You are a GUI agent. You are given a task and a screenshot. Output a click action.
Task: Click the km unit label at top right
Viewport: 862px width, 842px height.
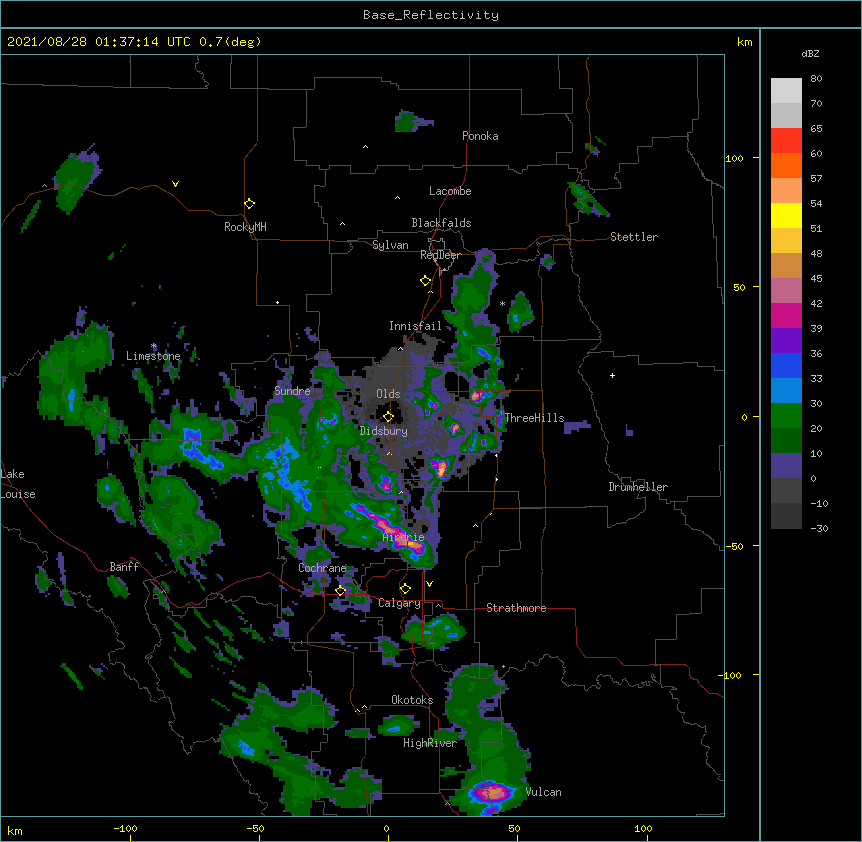[745, 42]
